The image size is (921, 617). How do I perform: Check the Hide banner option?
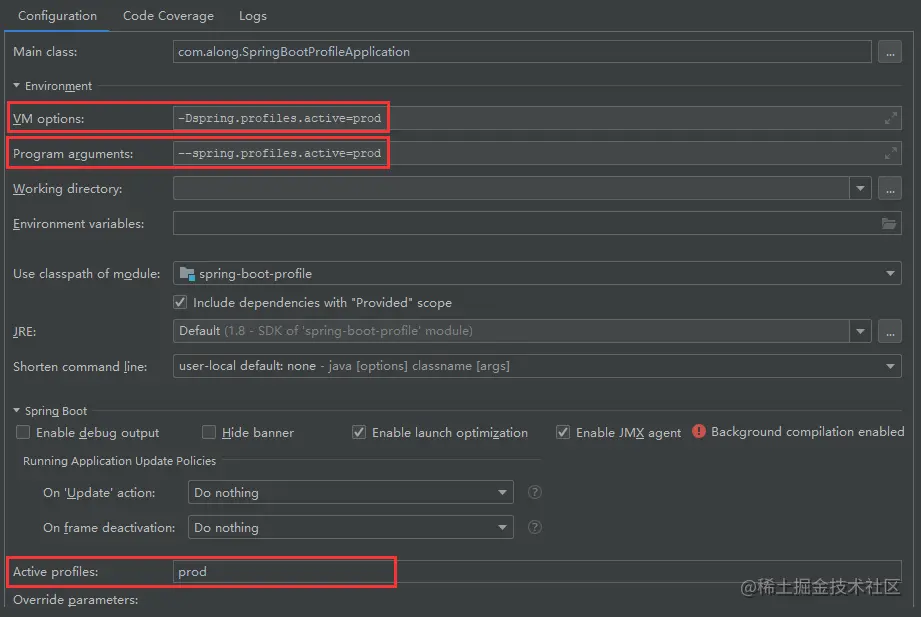(x=209, y=432)
